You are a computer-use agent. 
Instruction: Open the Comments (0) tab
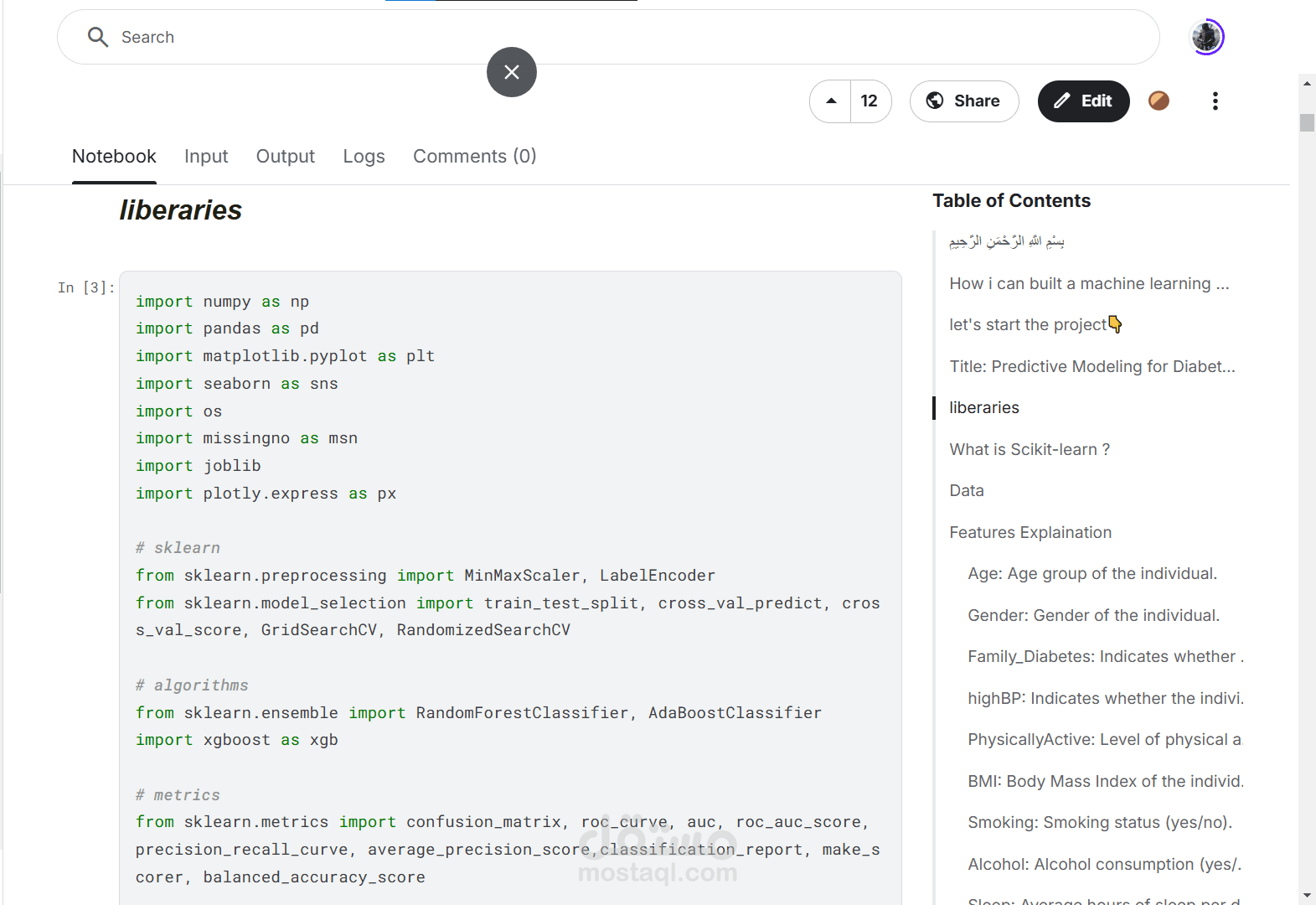pos(474,157)
